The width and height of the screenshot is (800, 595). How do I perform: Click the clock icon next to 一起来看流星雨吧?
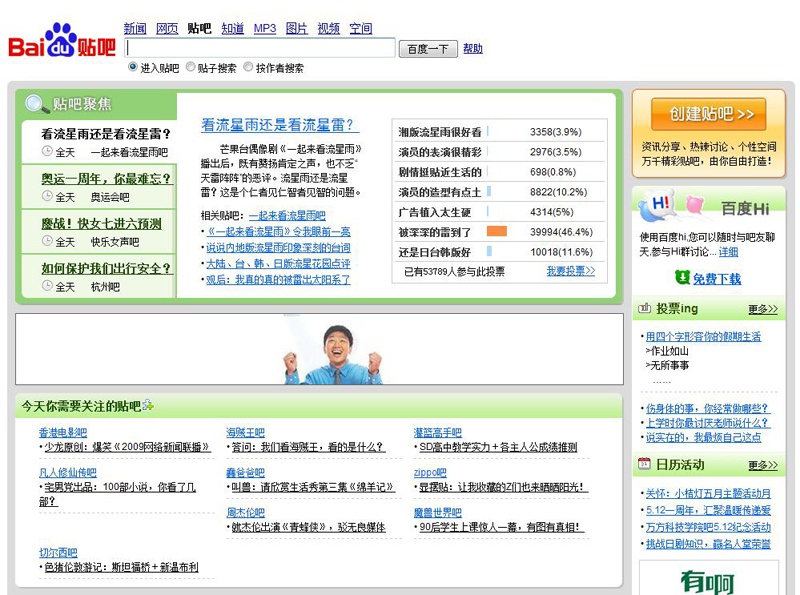(x=47, y=151)
